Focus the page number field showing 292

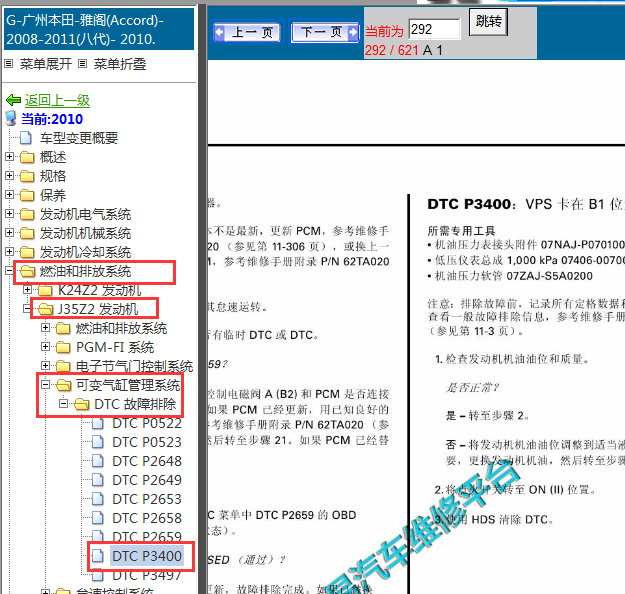pyautogui.click(x=434, y=29)
